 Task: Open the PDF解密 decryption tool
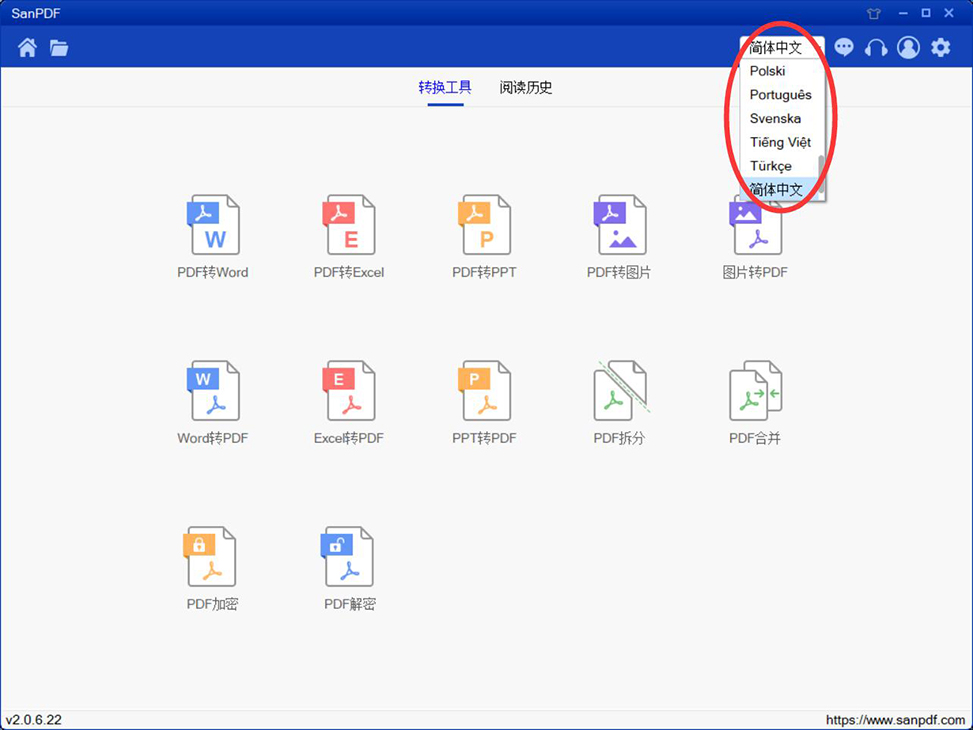[x=349, y=569]
